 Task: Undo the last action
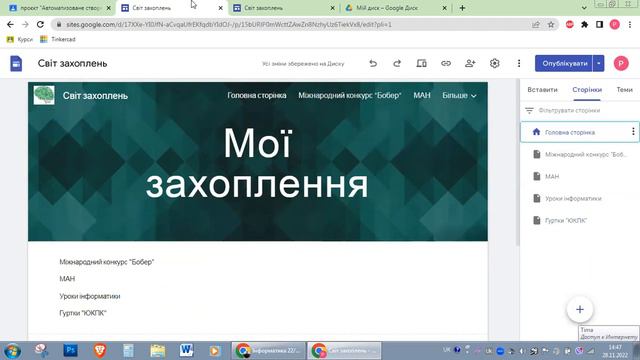tap(373, 64)
